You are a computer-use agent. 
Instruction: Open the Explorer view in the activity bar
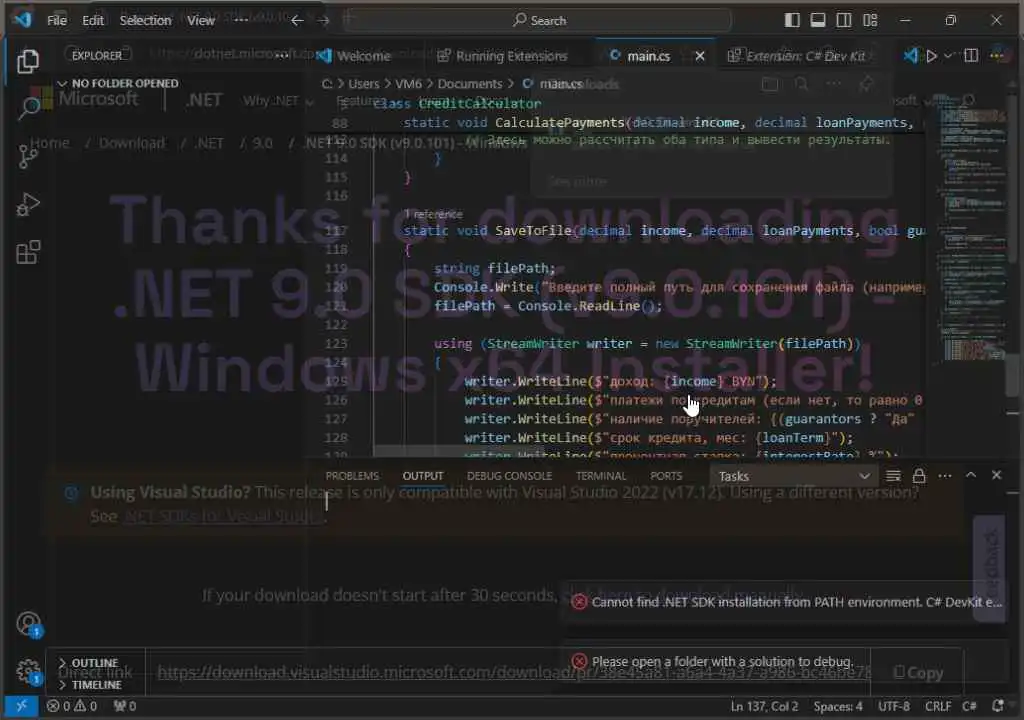[27, 62]
